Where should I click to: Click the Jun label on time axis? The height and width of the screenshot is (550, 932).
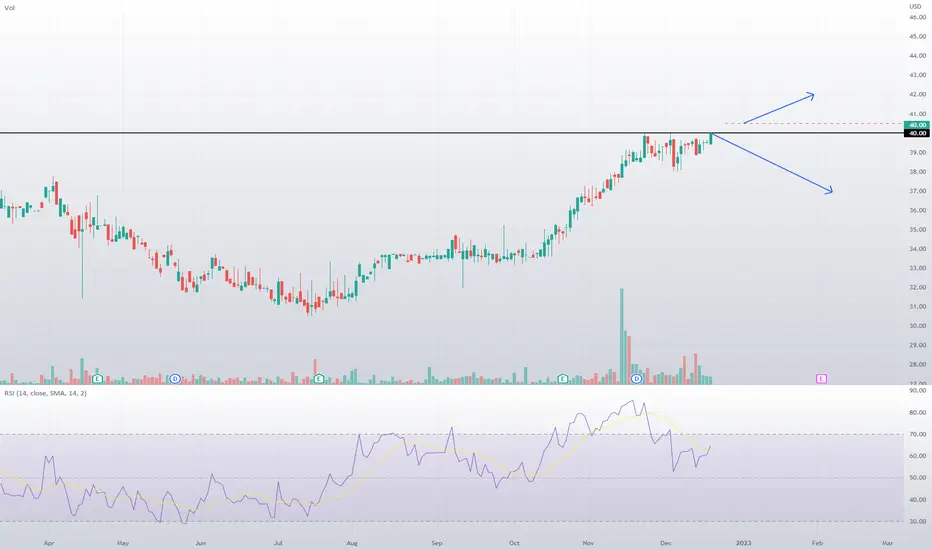tap(201, 543)
